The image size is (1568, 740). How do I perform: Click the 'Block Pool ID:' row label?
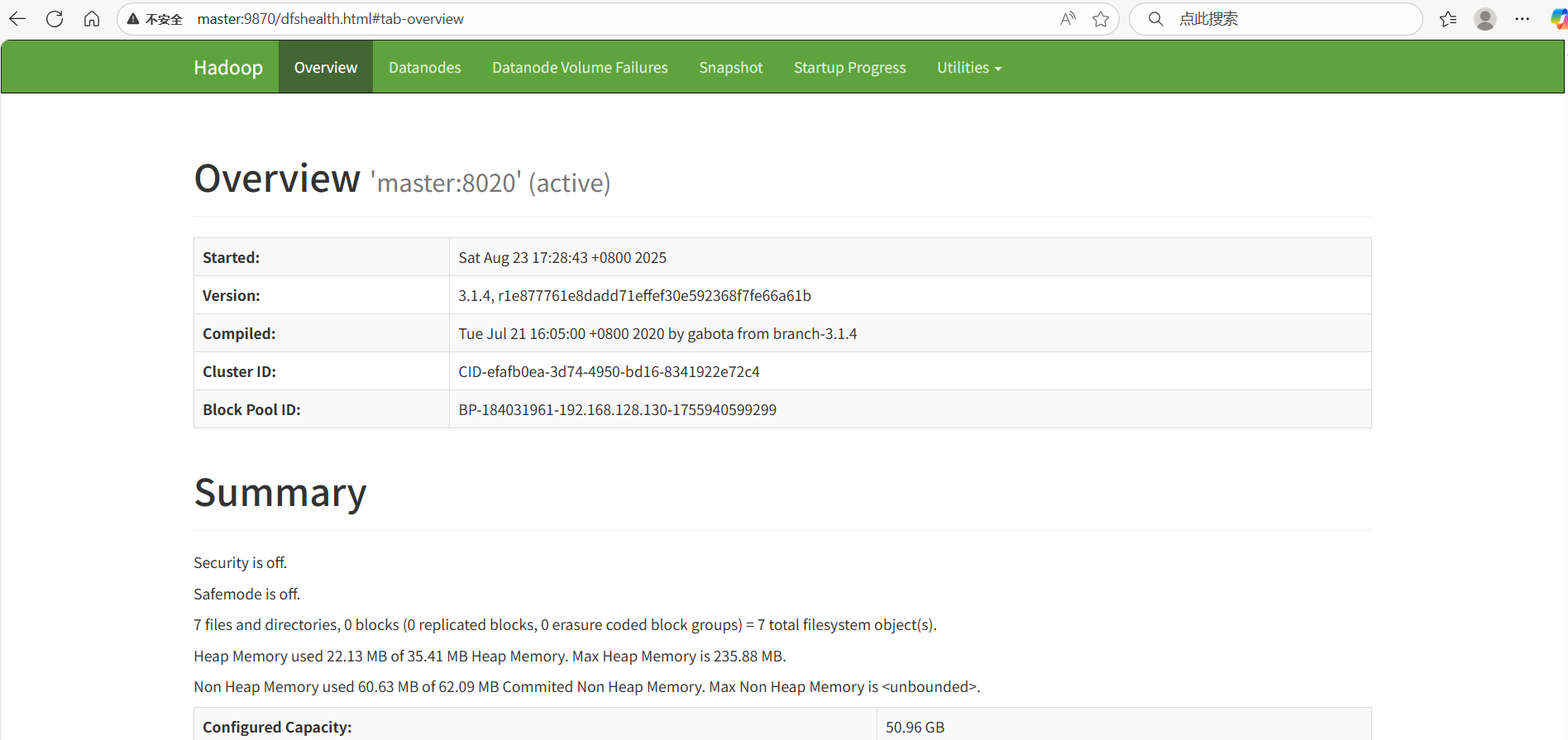(251, 410)
